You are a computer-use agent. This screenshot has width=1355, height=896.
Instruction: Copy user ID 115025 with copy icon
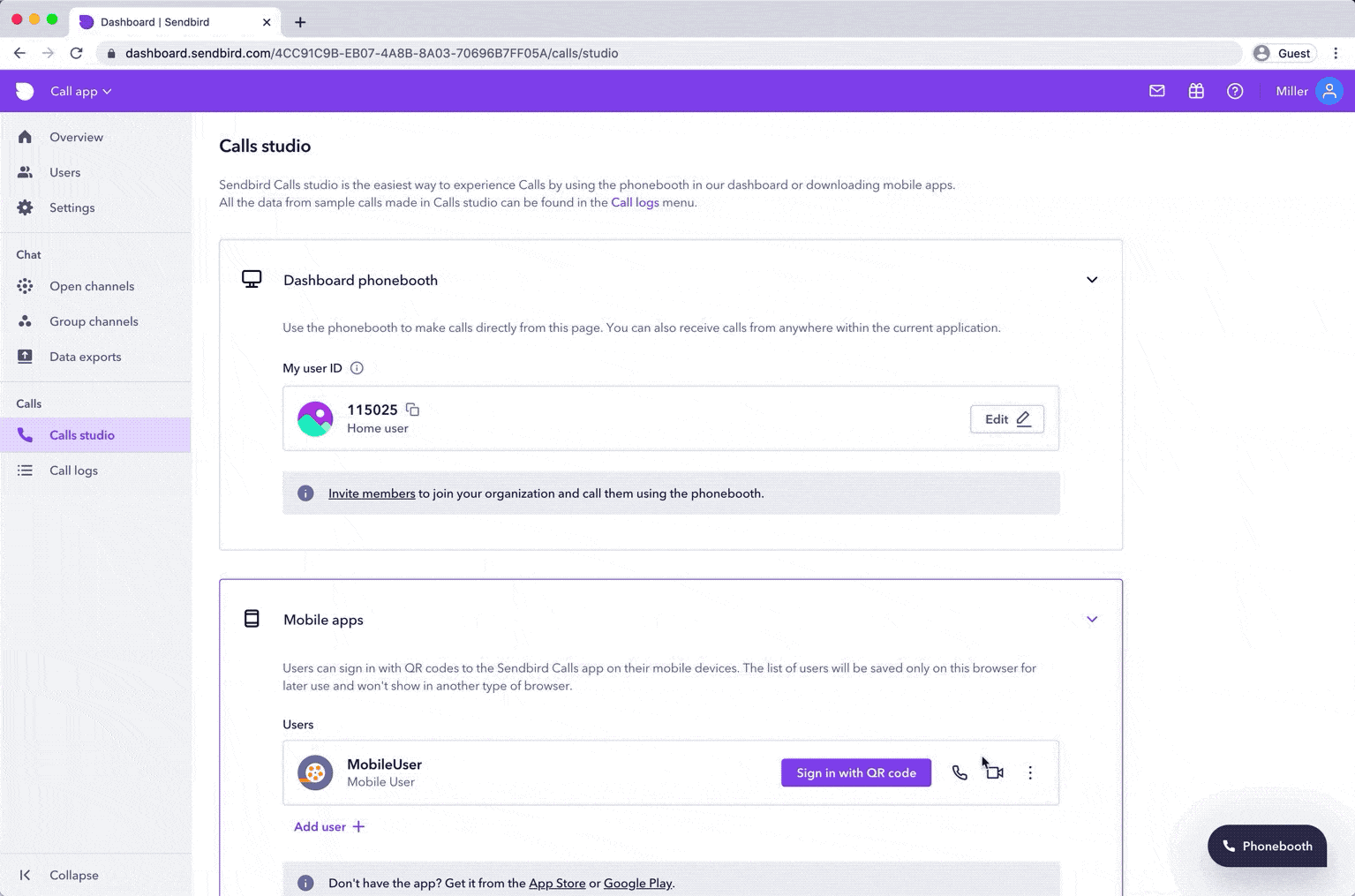click(x=412, y=410)
